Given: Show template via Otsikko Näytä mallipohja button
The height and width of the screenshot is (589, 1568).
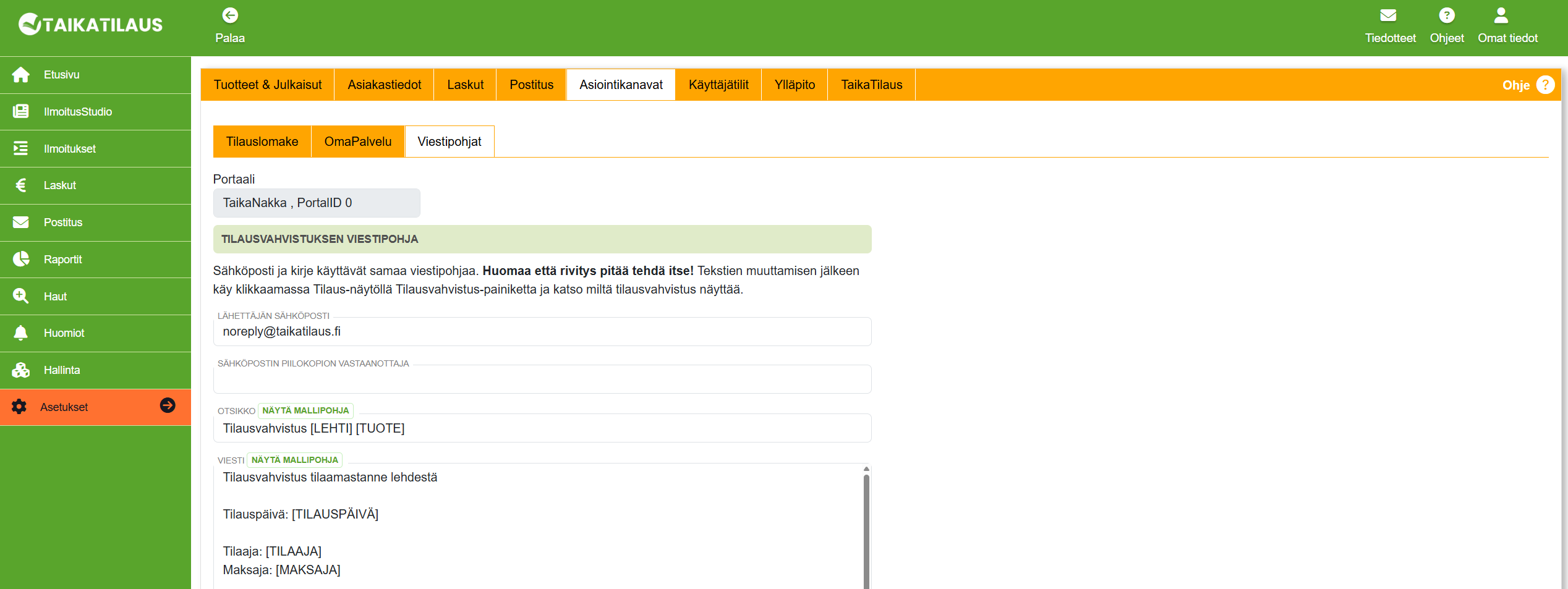Looking at the screenshot, I should 305,410.
